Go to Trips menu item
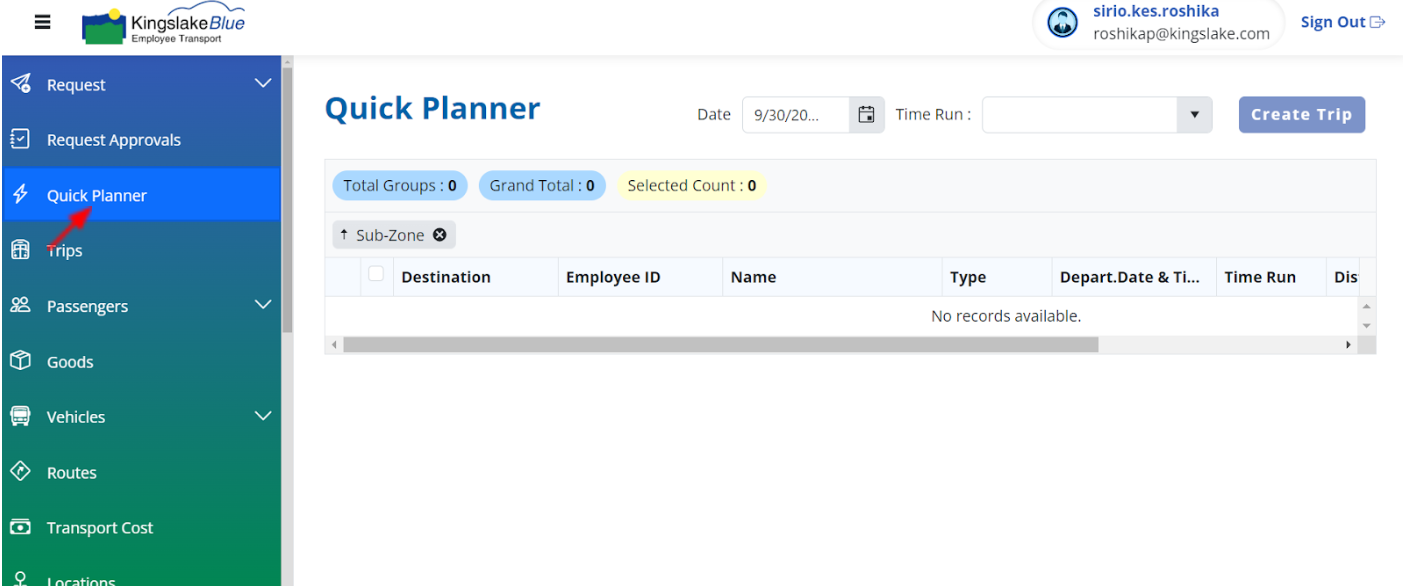The image size is (1403, 586). 141,251
